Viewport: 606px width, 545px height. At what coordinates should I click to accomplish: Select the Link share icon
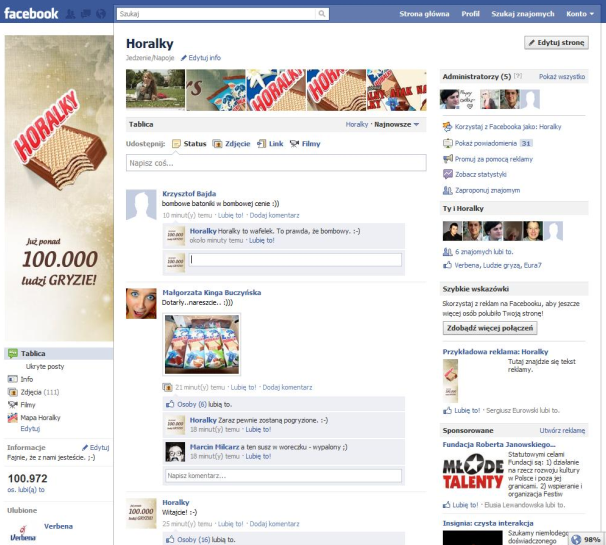(262, 144)
